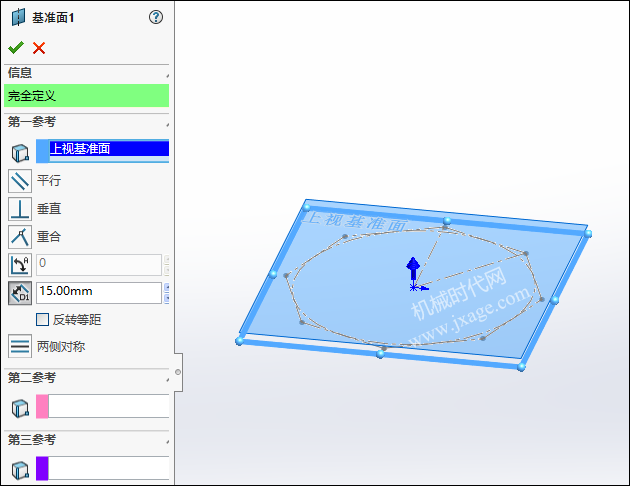Enable the 反转等距 checkbox
The width and height of the screenshot is (630, 486).
pos(42,320)
